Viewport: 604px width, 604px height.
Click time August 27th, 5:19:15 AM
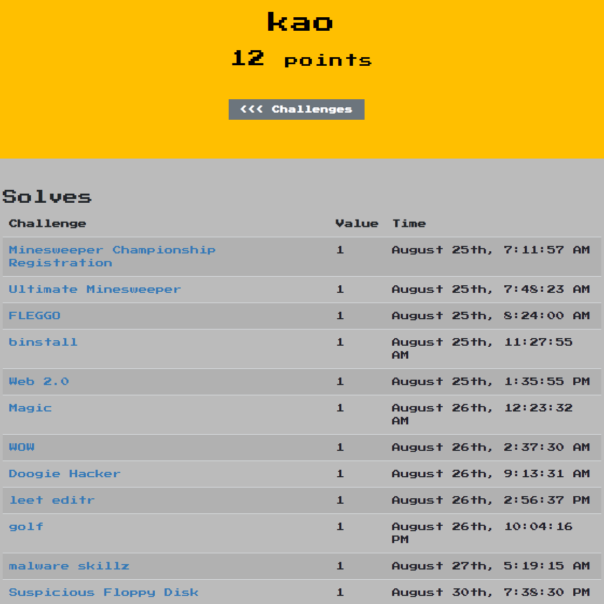491,566
